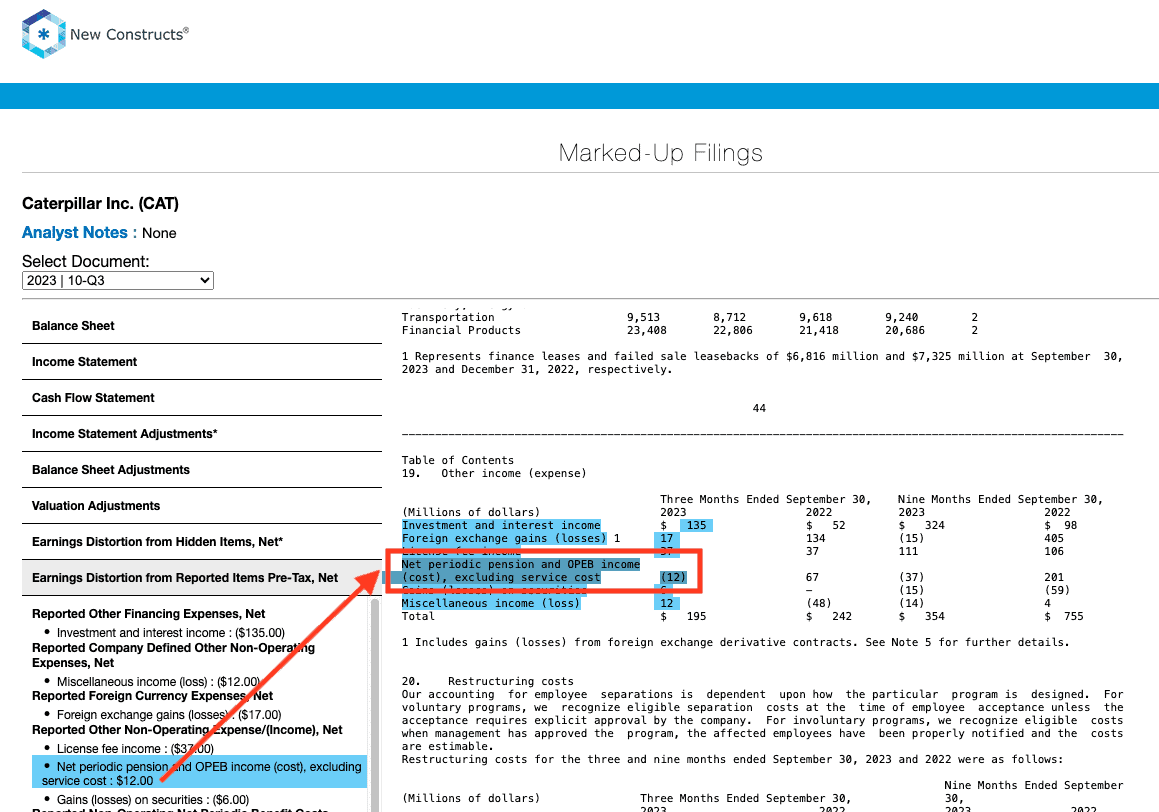Click Reported Company Defined Other Non-Operating heading

(173, 655)
